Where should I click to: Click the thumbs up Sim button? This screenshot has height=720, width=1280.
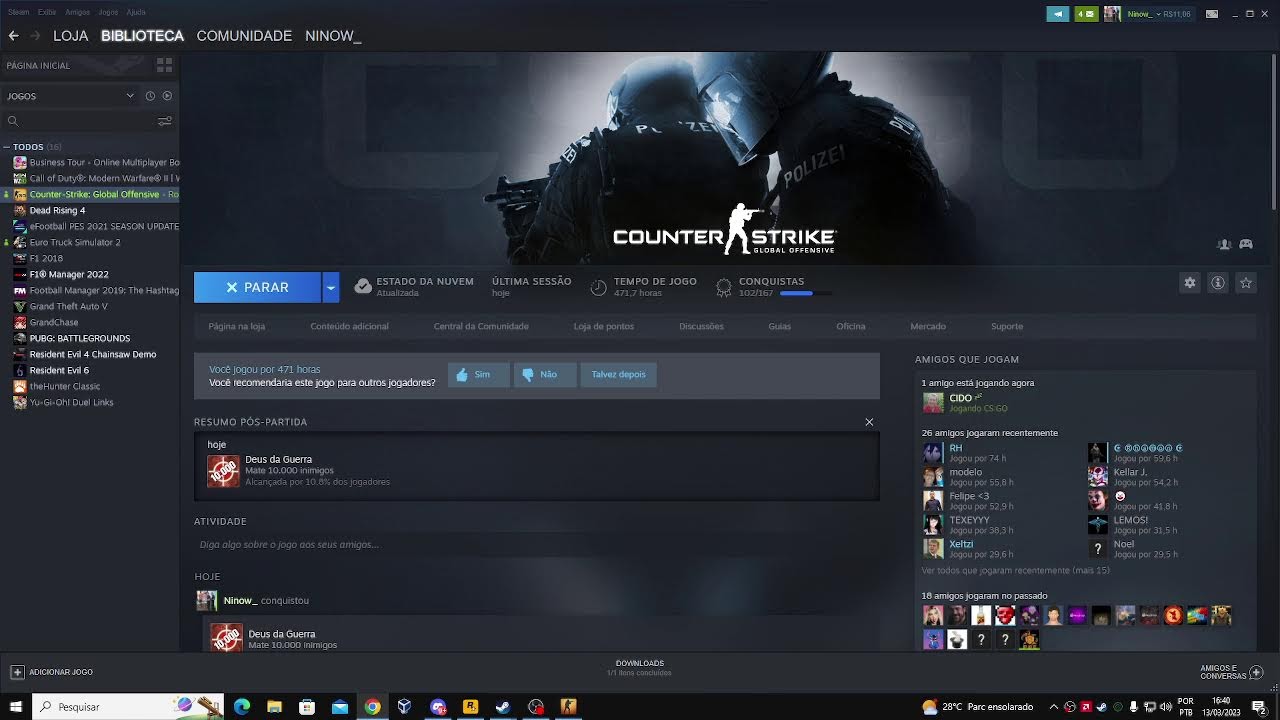click(479, 374)
